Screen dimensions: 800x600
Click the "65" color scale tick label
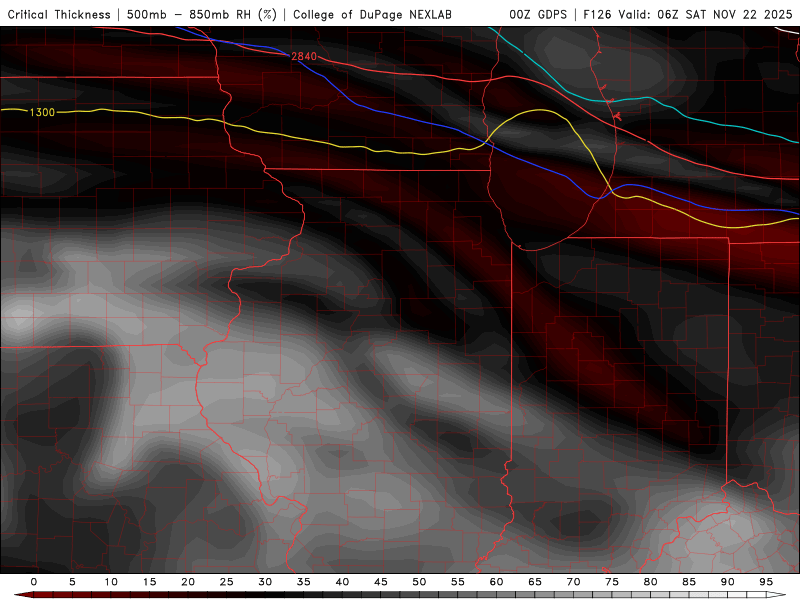[x=535, y=582]
